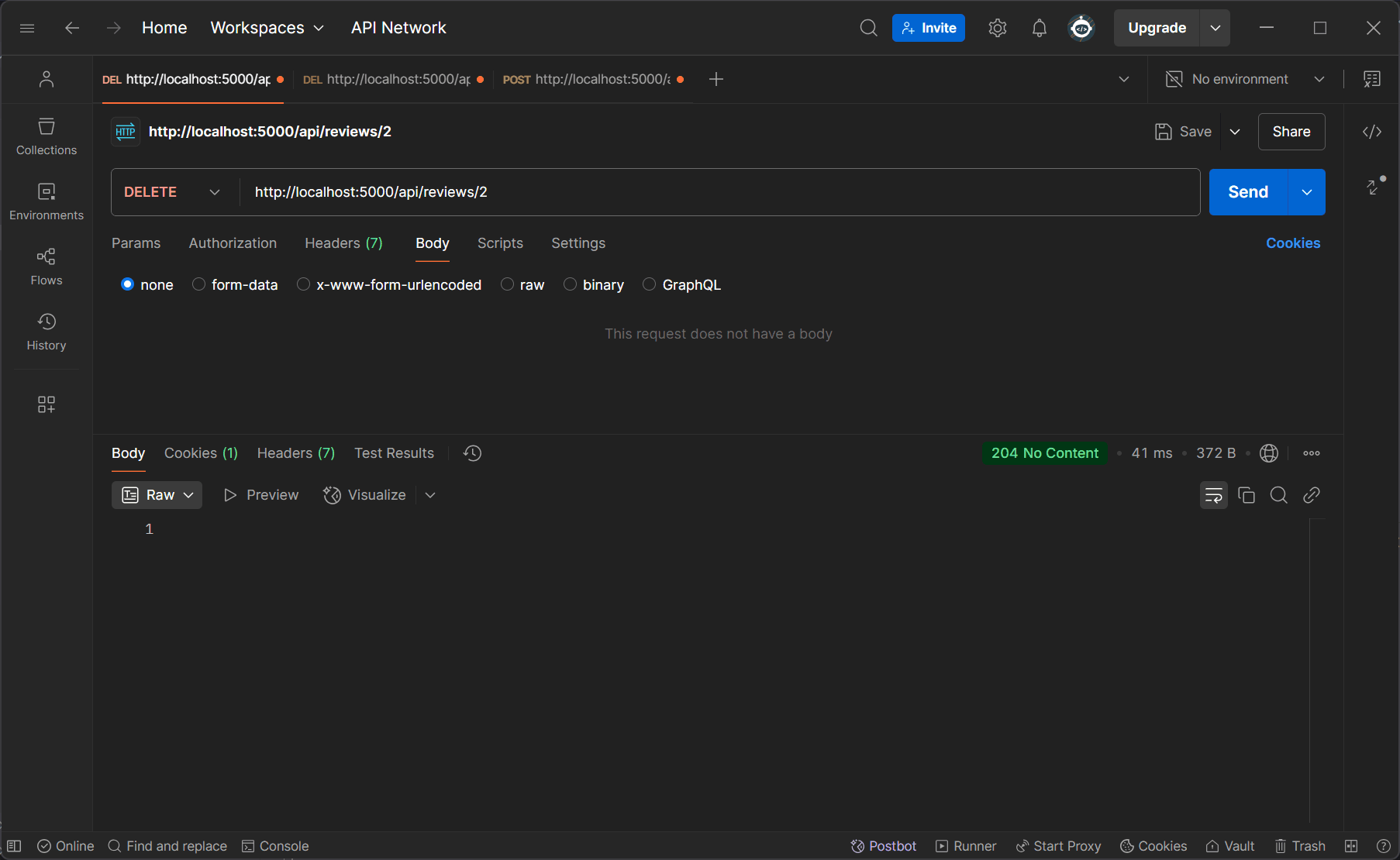The width and height of the screenshot is (1400, 860).
Task: Switch to the request Headers (7) tab
Action: [344, 243]
